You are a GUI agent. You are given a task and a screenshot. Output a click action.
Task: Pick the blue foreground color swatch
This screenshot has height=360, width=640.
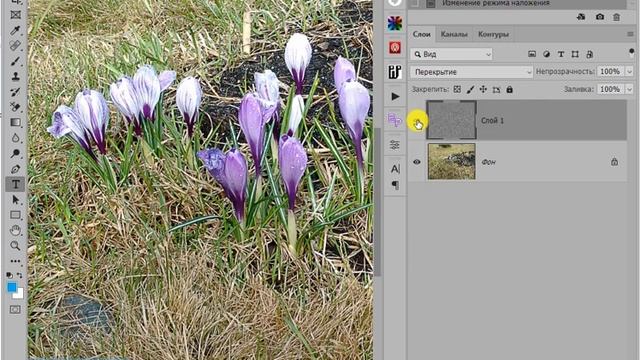[11, 287]
